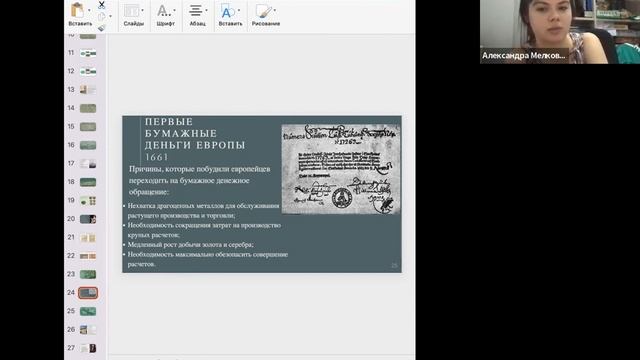
Task: Click the slide title 'ПЕРВЫЕ БУМАЖНЫЕ ДЕНЬГИ ЕВРОПЫ'
Action: (195, 133)
